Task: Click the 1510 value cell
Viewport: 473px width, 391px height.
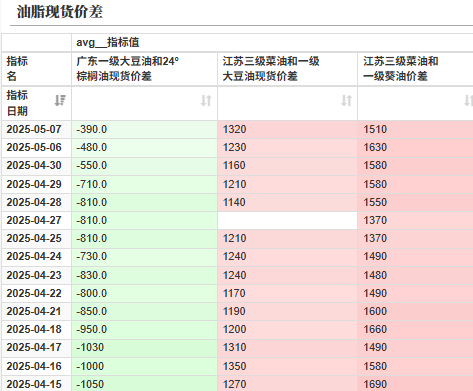Action: pyautogui.click(x=415, y=129)
